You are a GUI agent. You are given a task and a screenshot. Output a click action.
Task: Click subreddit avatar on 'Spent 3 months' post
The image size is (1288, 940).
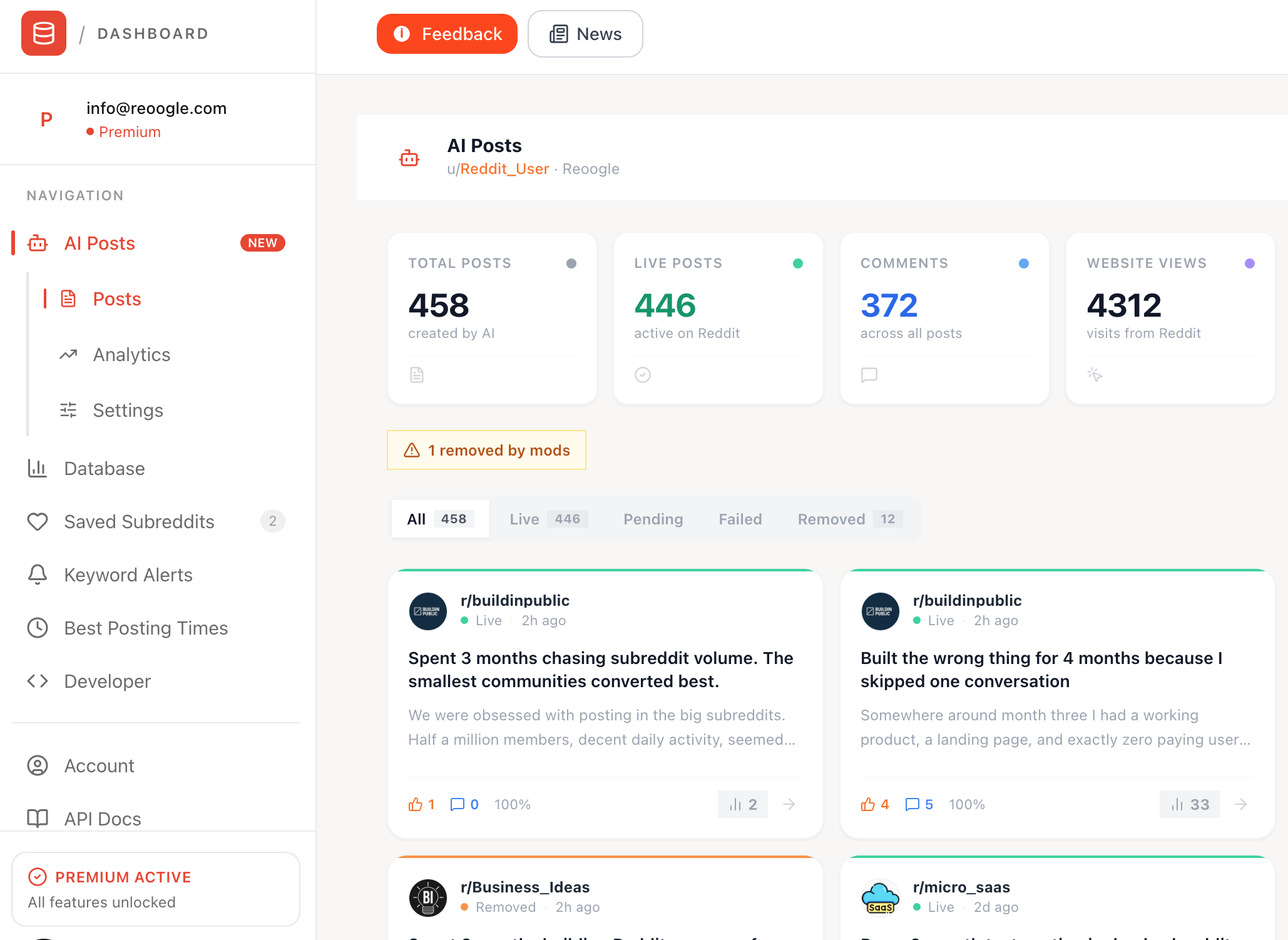click(428, 611)
